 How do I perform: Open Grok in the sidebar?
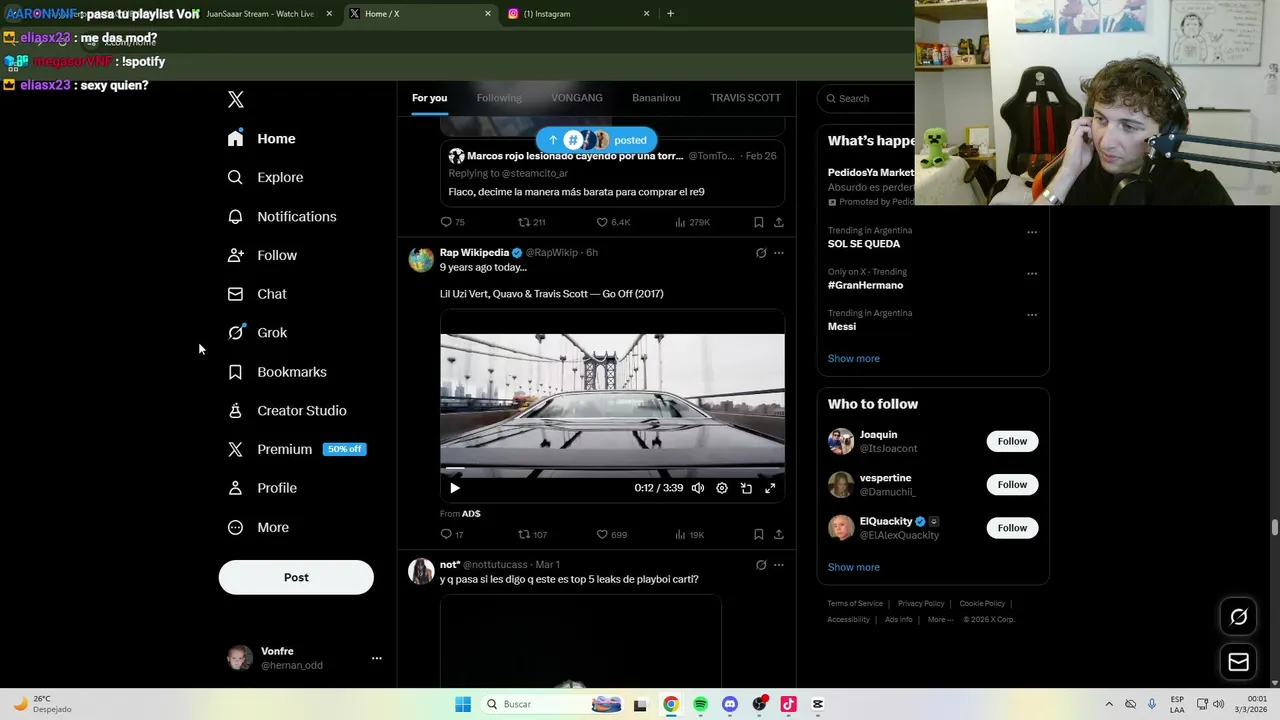tap(258, 333)
